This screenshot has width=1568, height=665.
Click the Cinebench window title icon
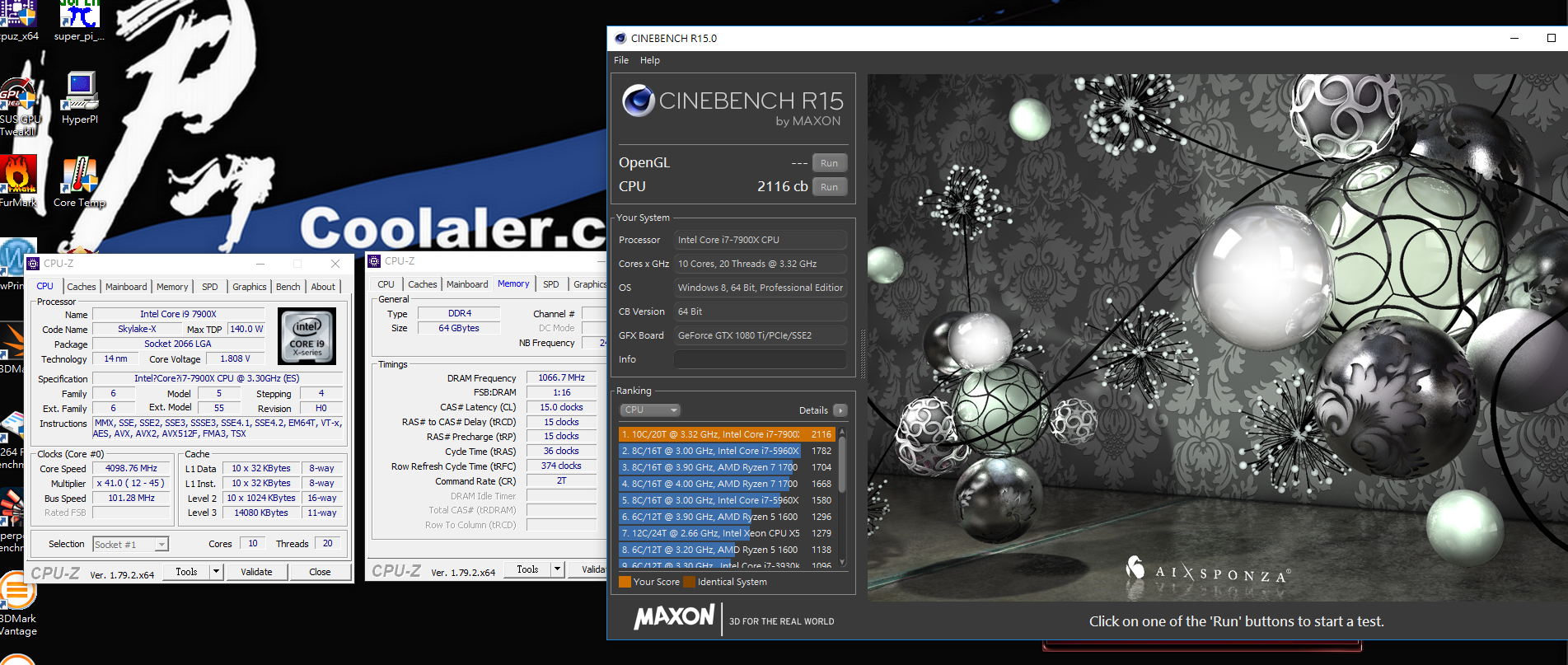point(620,38)
